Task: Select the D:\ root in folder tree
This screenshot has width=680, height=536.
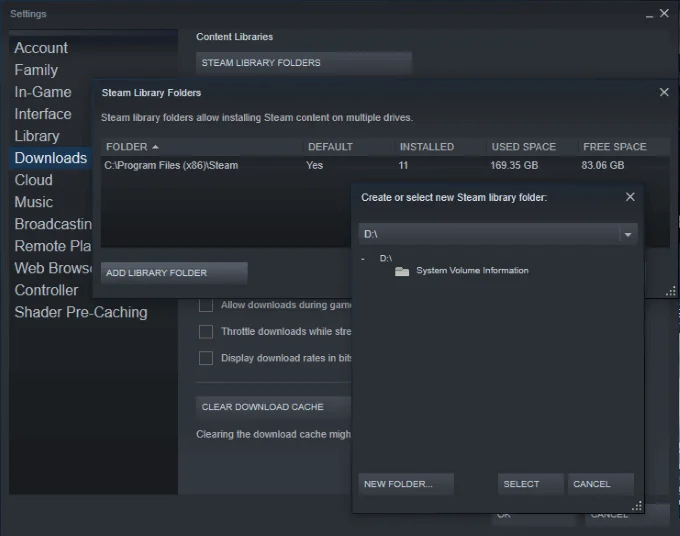Action: (386, 258)
